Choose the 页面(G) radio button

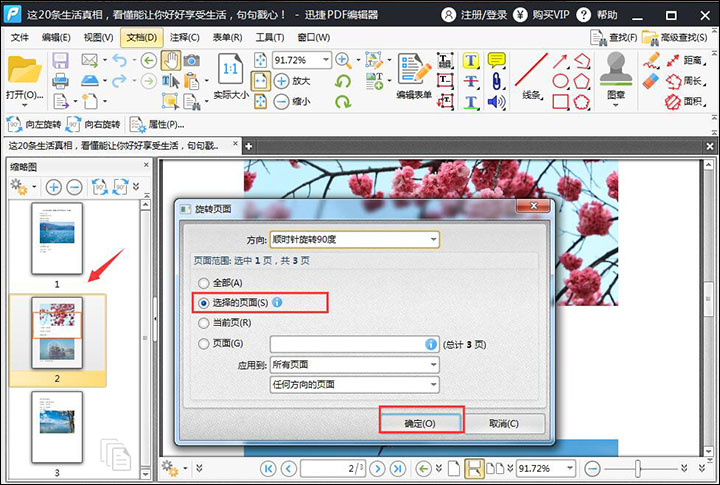tap(205, 344)
